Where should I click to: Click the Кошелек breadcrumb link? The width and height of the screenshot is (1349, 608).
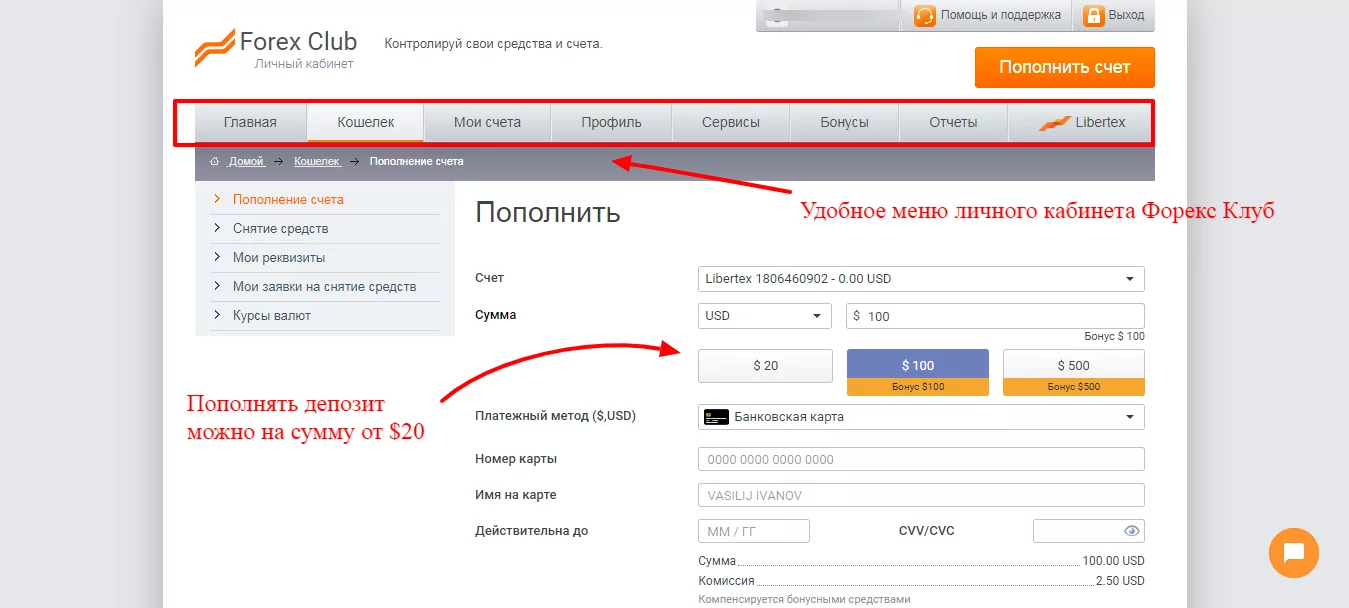pyautogui.click(x=316, y=161)
